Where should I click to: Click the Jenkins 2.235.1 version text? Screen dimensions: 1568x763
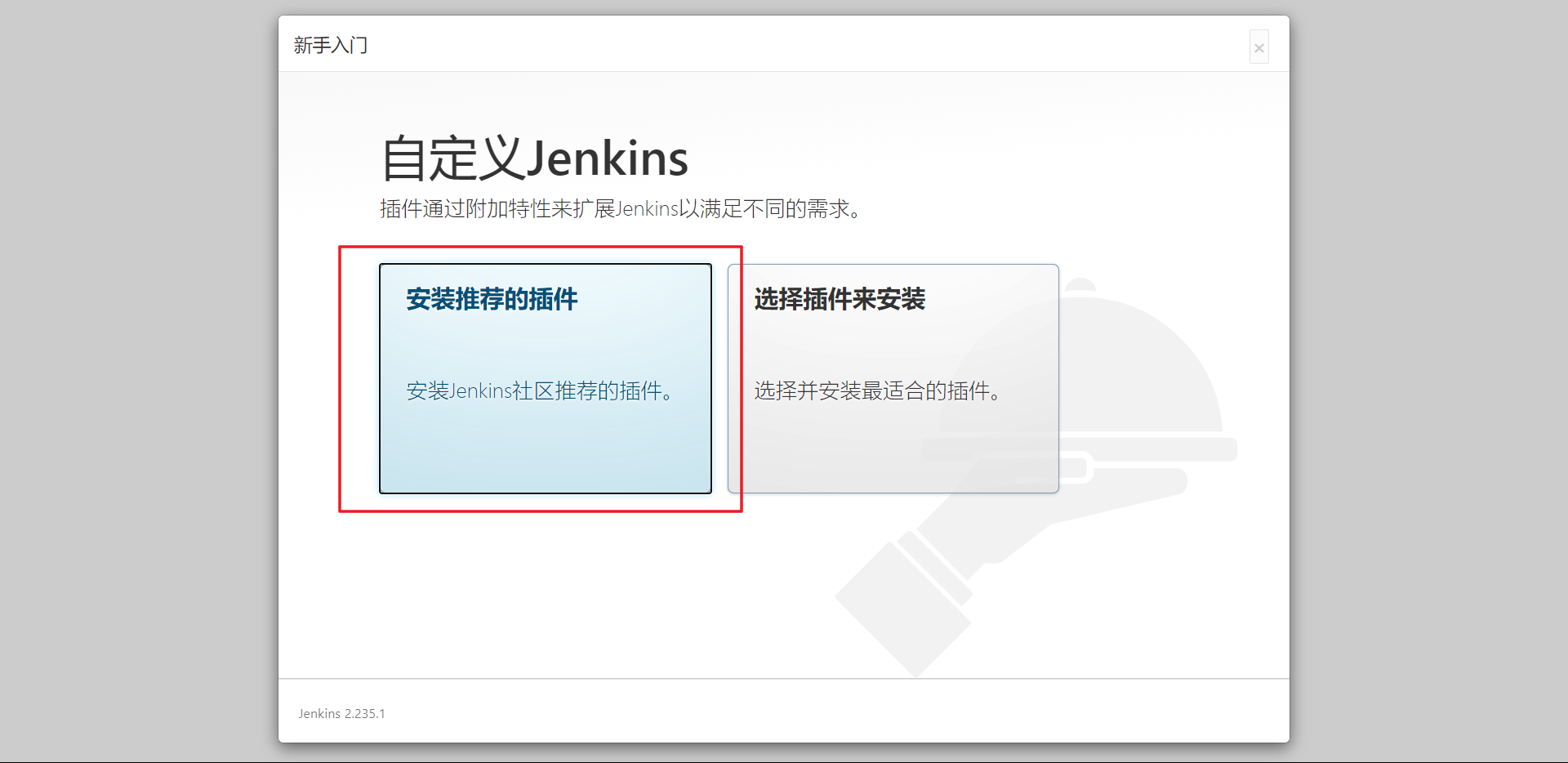[341, 713]
